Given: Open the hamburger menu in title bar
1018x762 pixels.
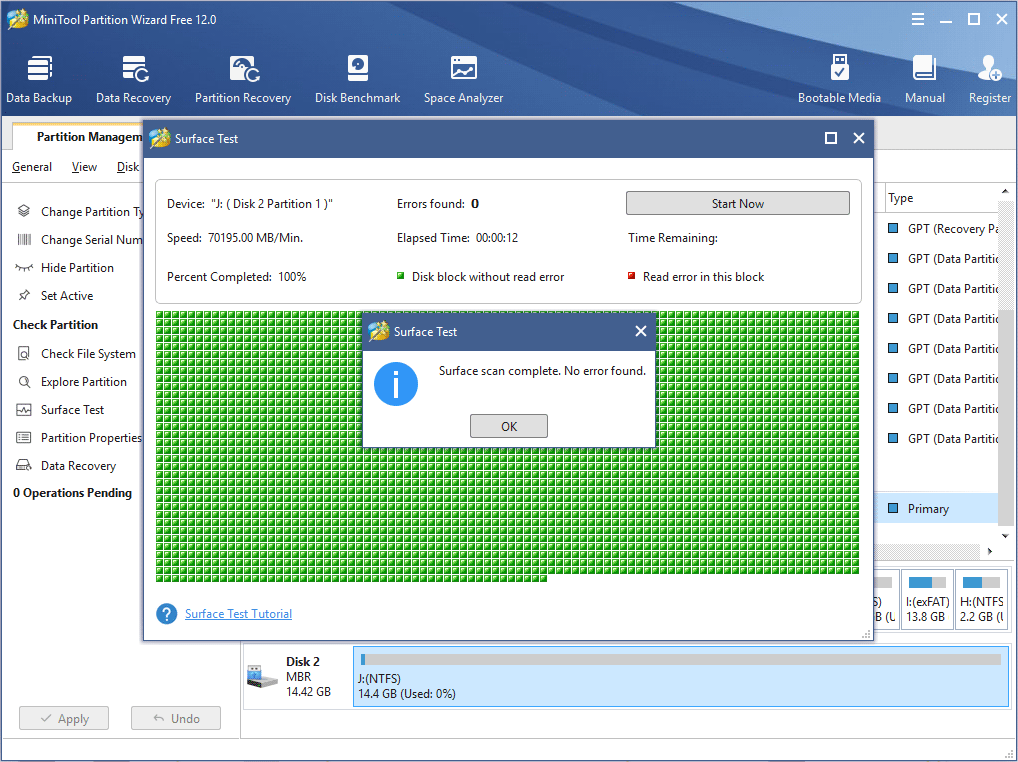Looking at the screenshot, I should click(918, 19).
